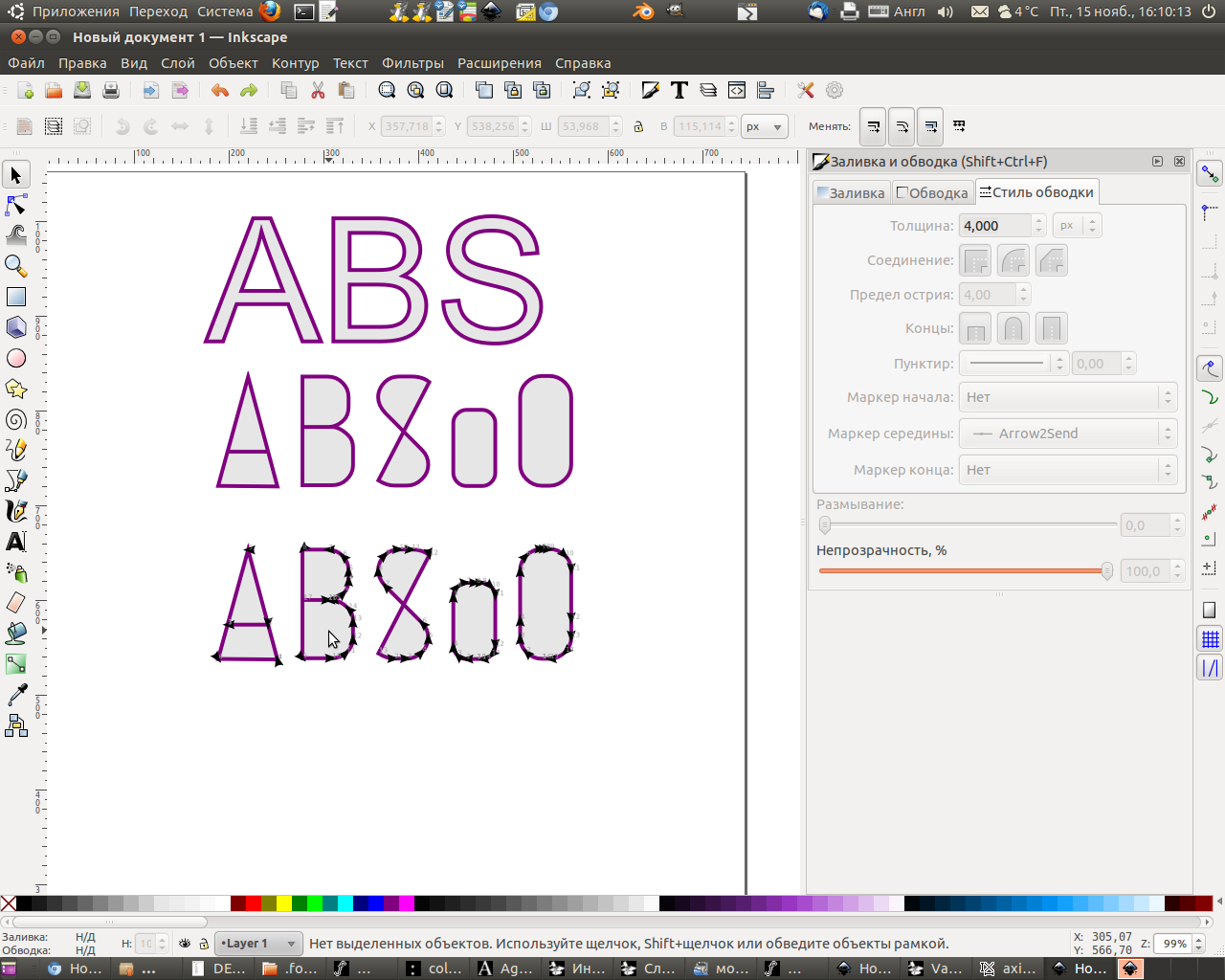Switch to the Заливка tab
1225x980 pixels.
click(x=851, y=192)
